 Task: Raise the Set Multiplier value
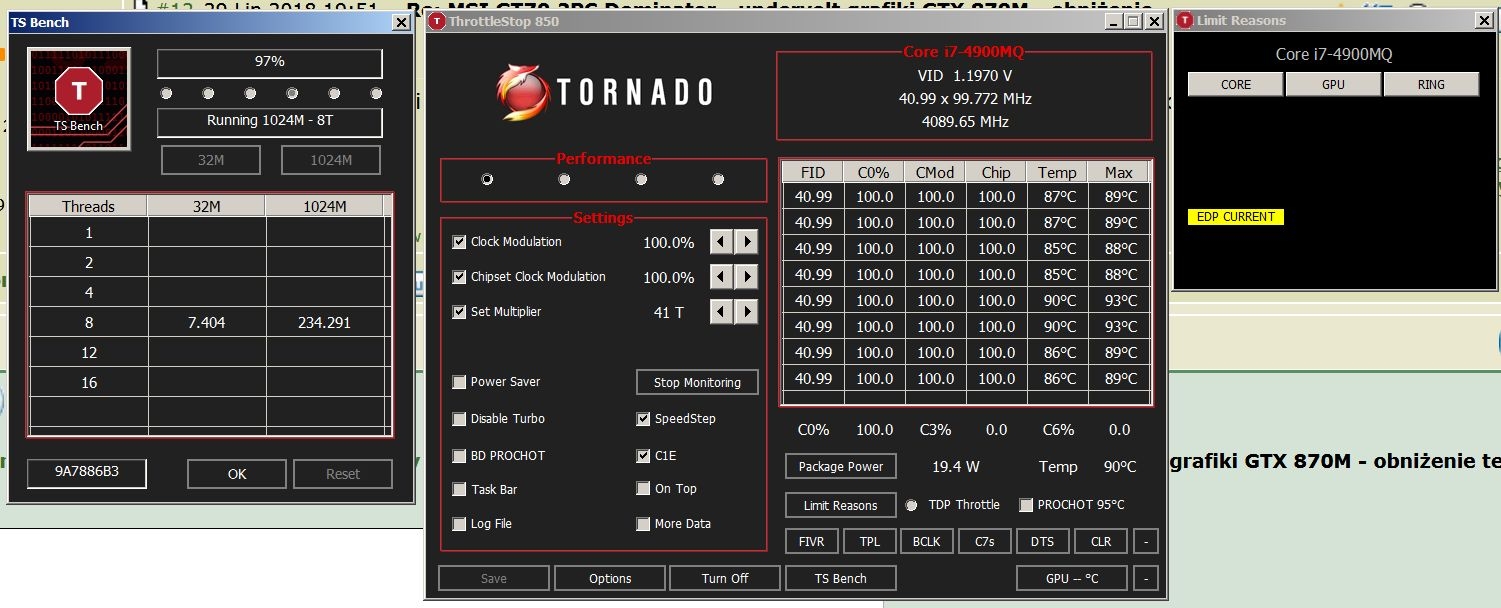point(746,312)
